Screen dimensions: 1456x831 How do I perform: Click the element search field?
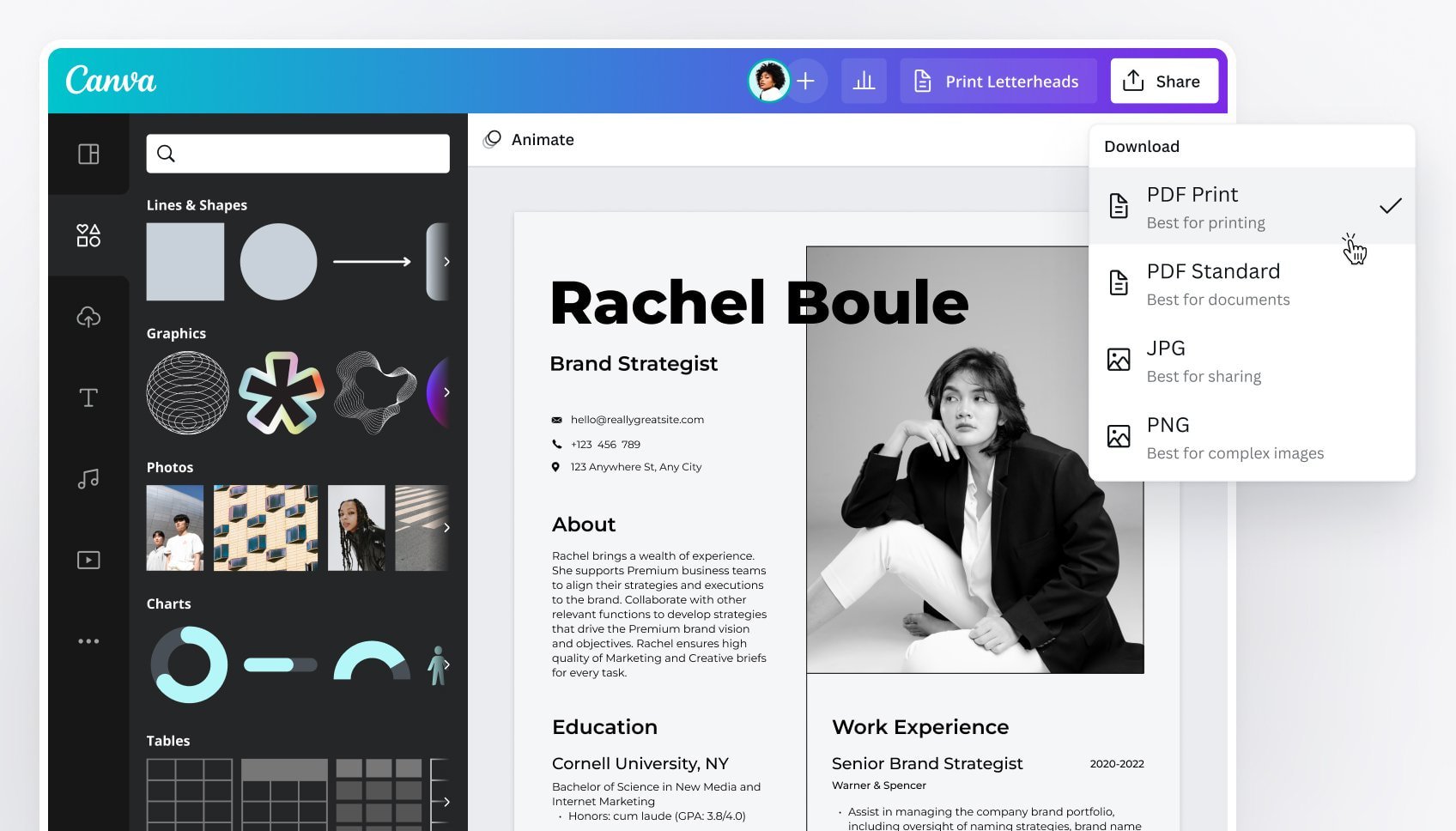[x=298, y=154]
